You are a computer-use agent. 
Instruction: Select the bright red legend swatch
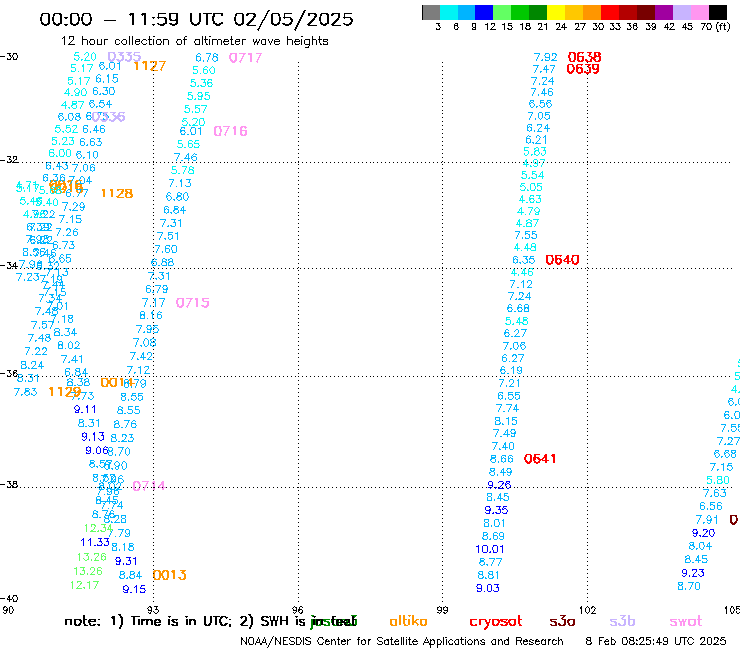coord(609,12)
